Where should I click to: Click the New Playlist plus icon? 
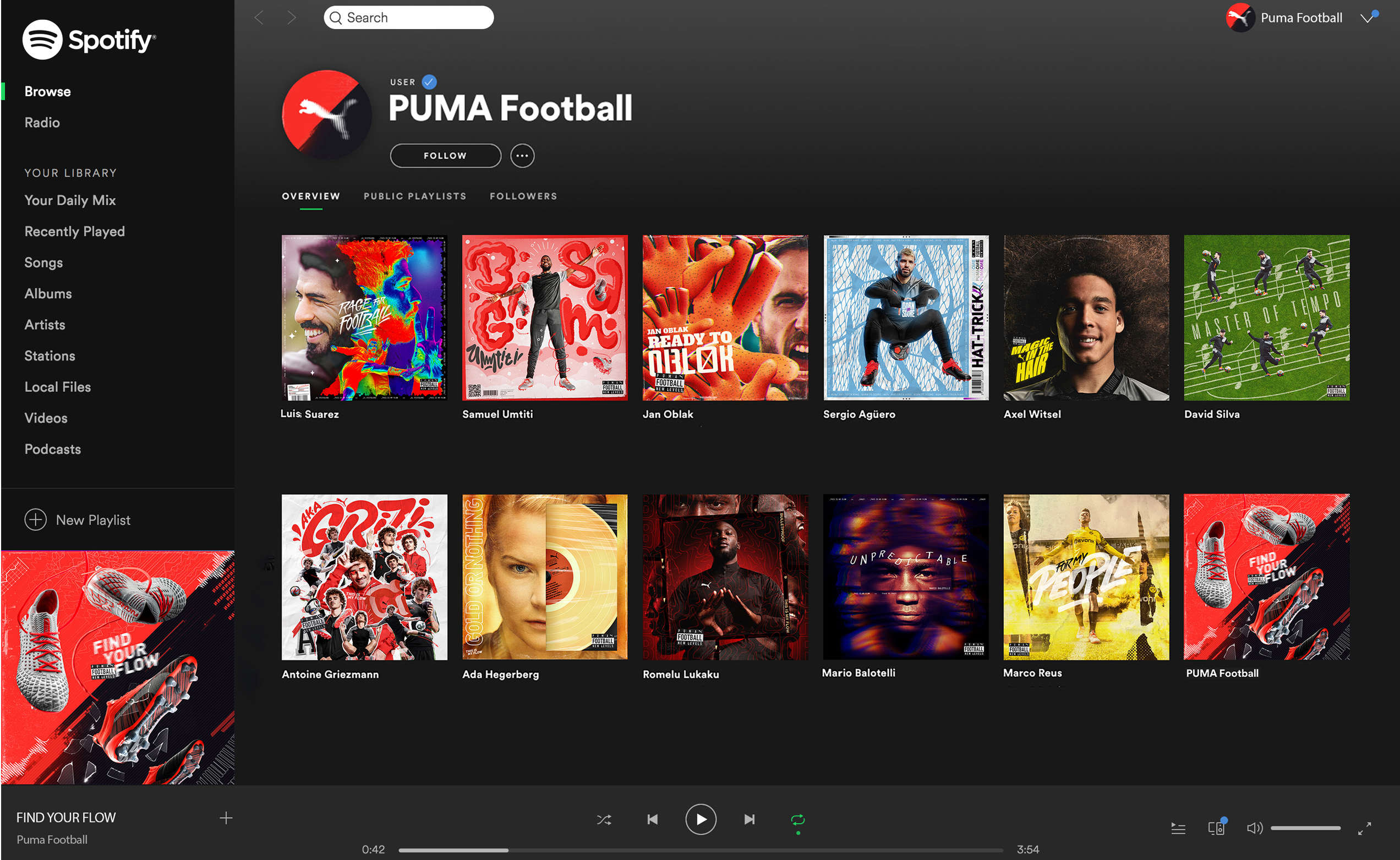[35, 519]
